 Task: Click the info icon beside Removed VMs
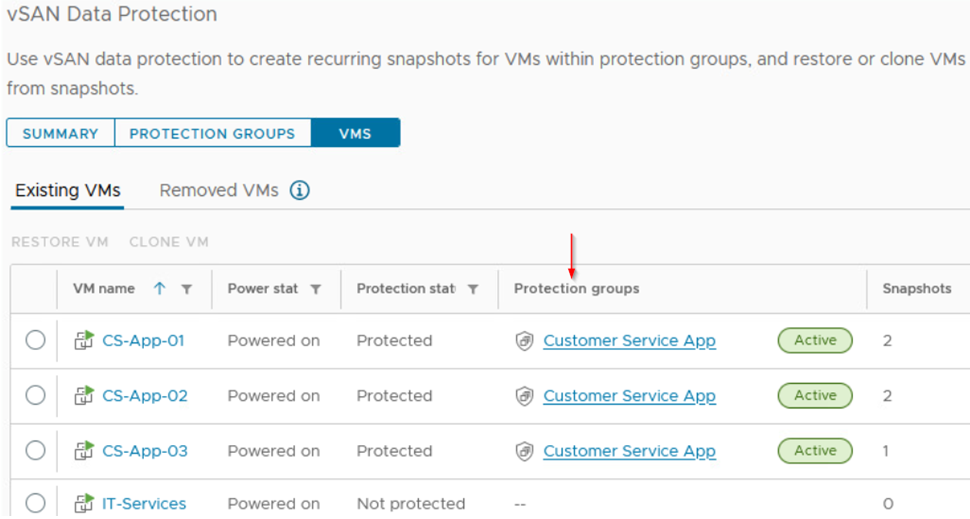tap(300, 191)
